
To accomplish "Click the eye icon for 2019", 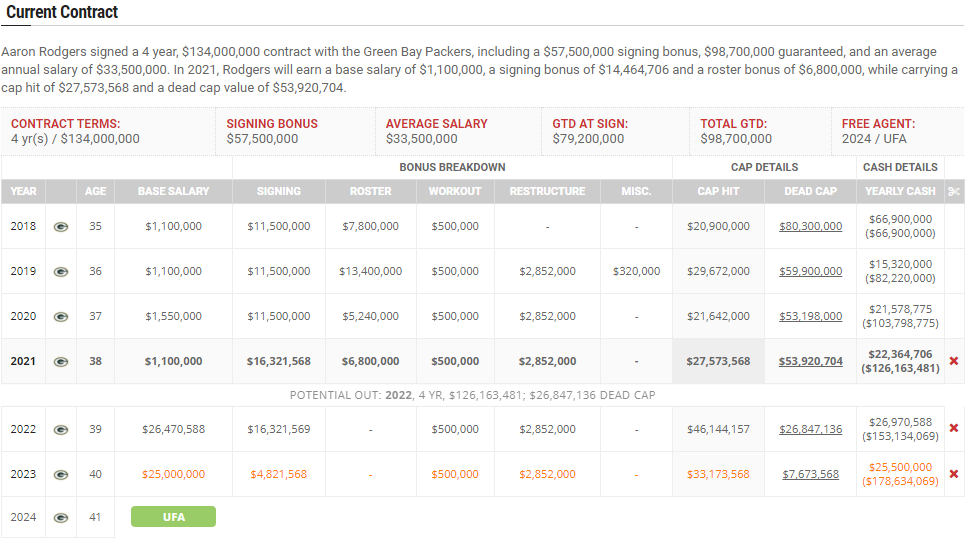I will point(61,272).
